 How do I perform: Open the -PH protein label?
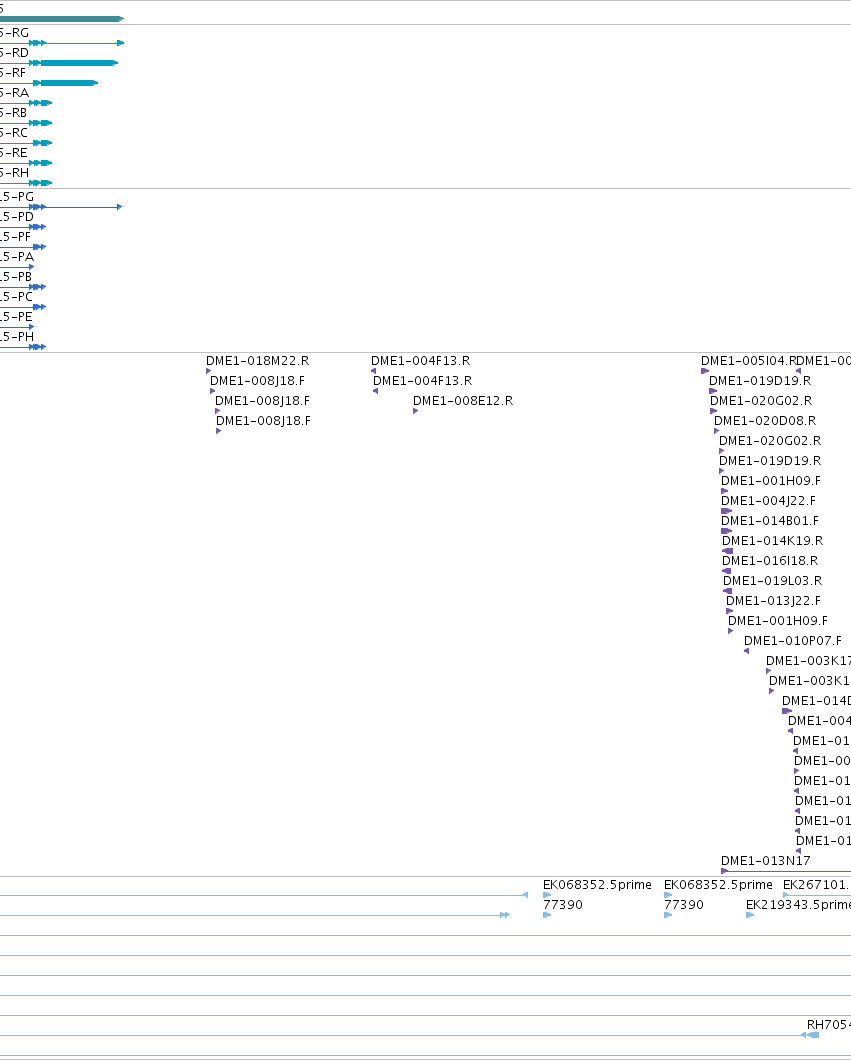pyautogui.click(x=17, y=336)
